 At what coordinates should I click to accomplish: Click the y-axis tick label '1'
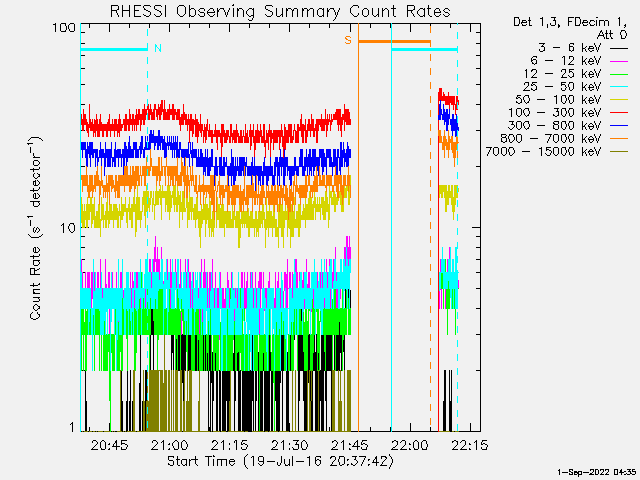(72, 427)
